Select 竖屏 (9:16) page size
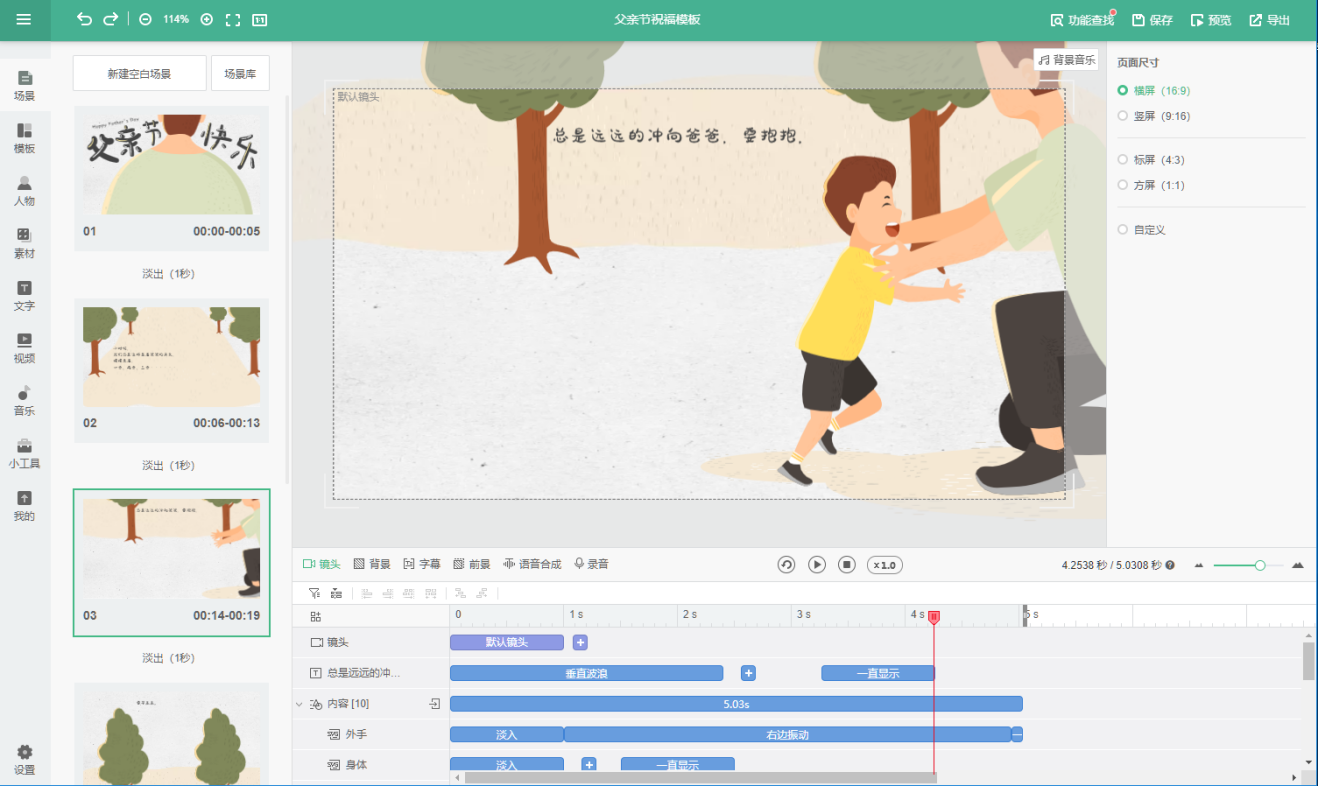This screenshot has width=1318, height=786. [1154, 116]
